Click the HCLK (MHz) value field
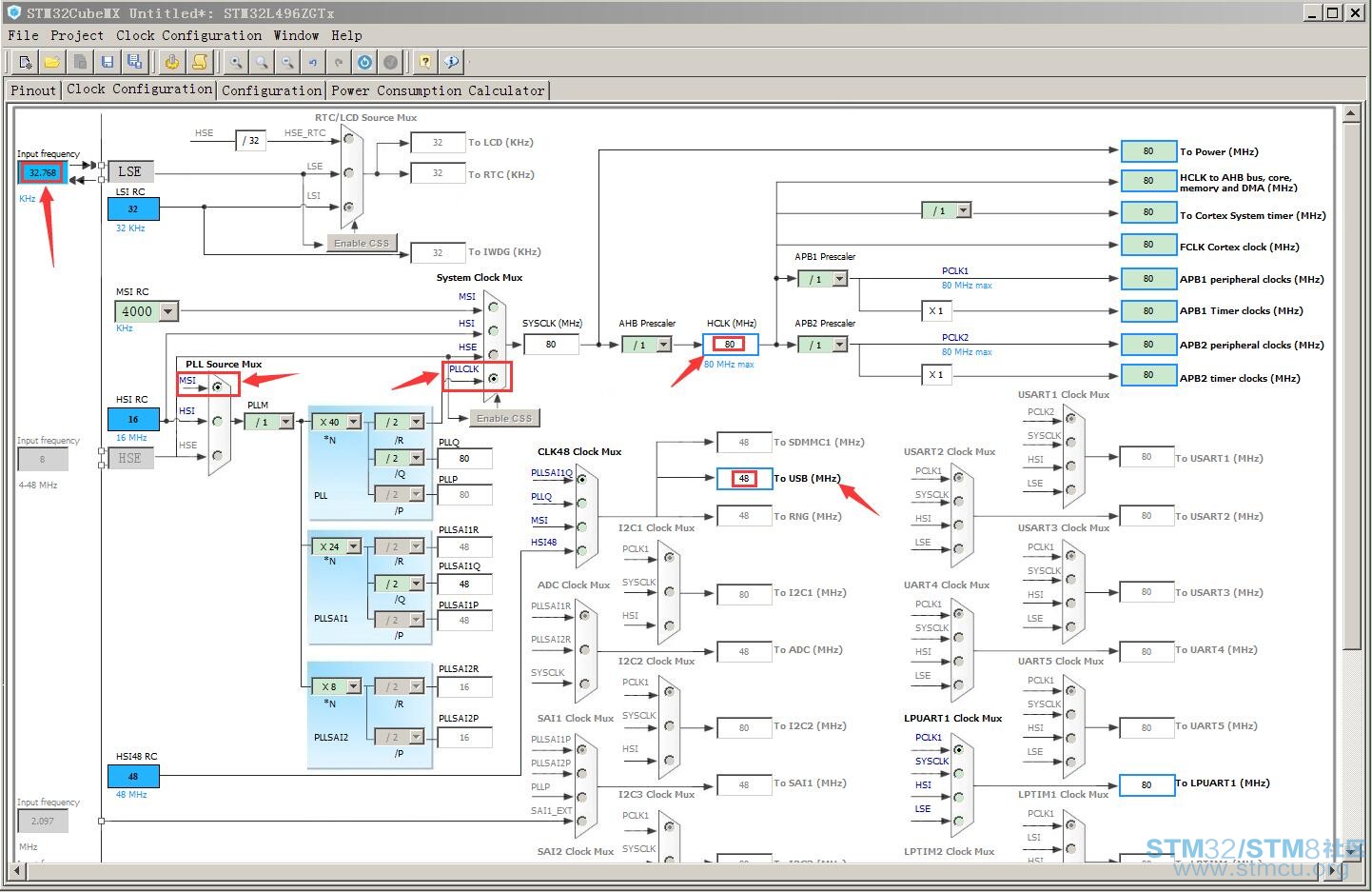 [x=730, y=345]
